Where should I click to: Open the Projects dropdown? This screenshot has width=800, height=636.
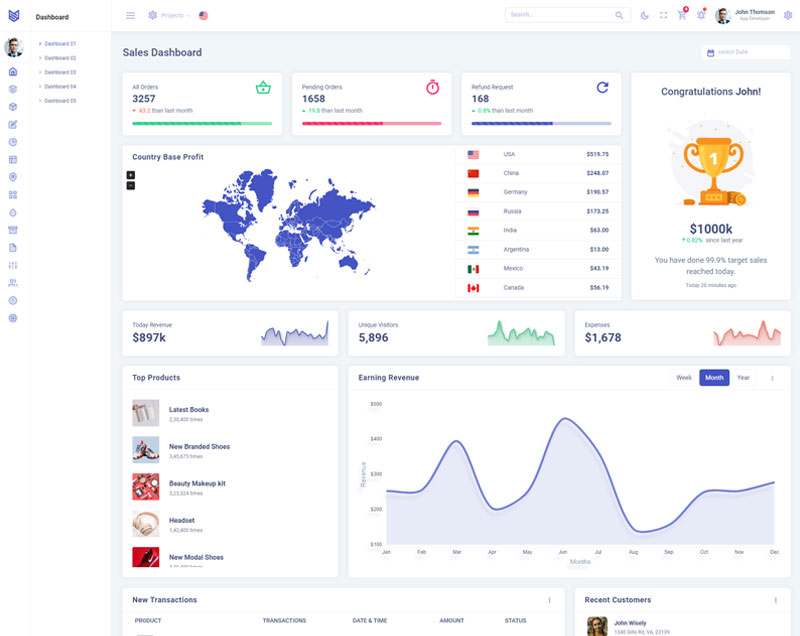point(169,15)
